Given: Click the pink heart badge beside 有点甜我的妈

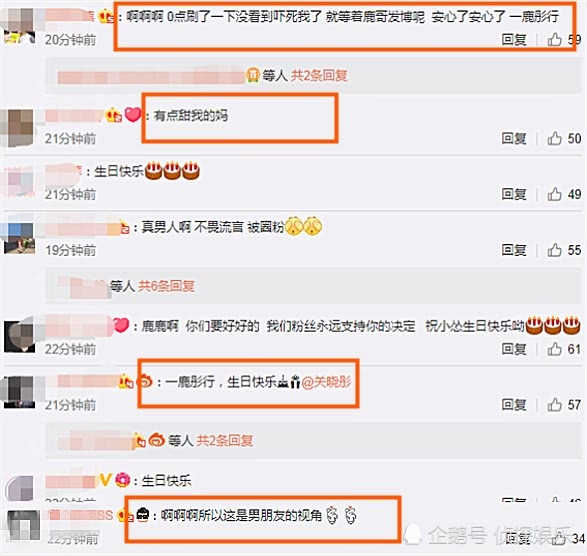Looking at the screenshot, I should (133, 115).
